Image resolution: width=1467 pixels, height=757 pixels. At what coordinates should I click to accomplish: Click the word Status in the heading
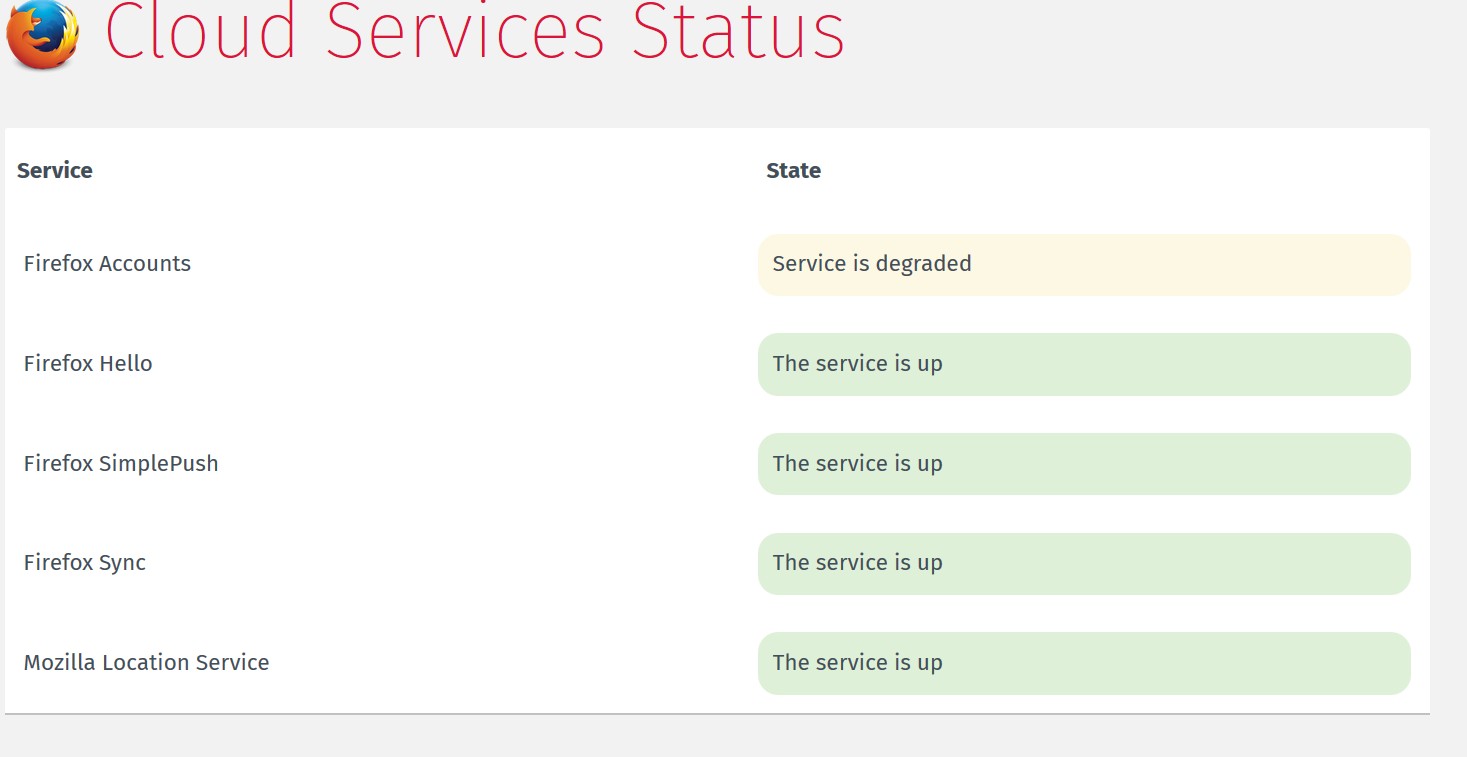[x=738, y=32]
